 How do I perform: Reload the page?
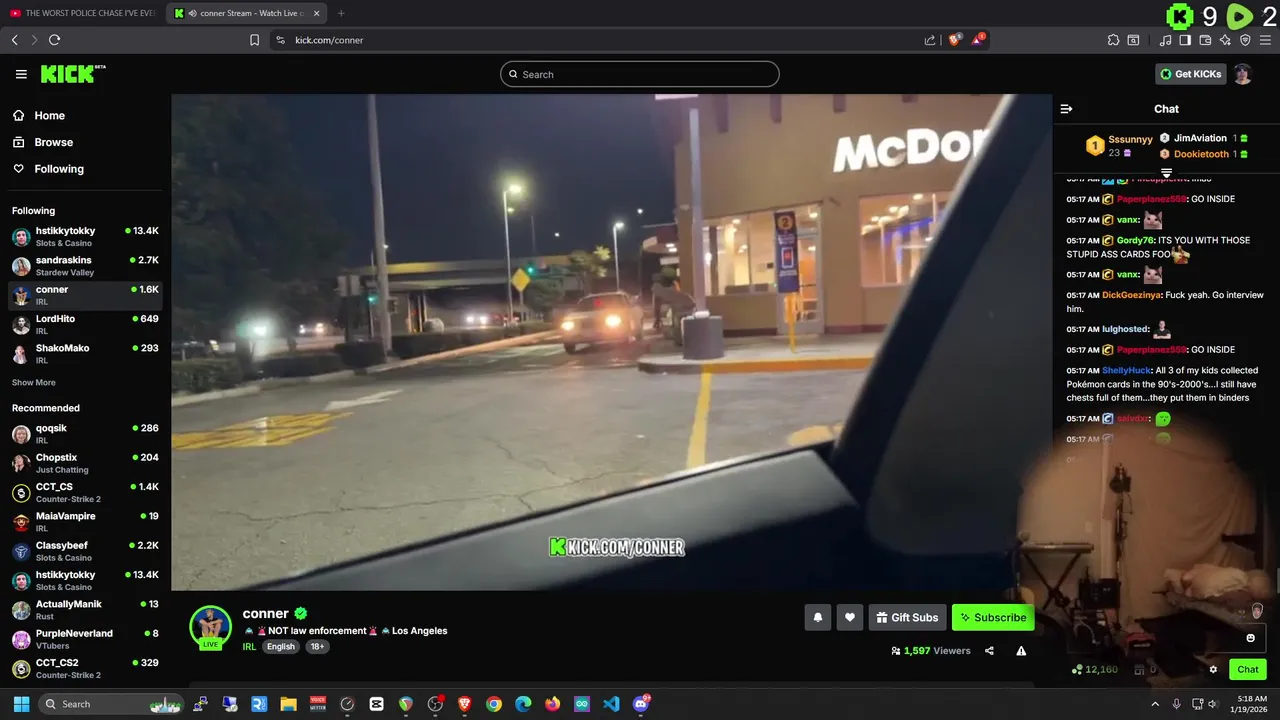coord(54,40)
